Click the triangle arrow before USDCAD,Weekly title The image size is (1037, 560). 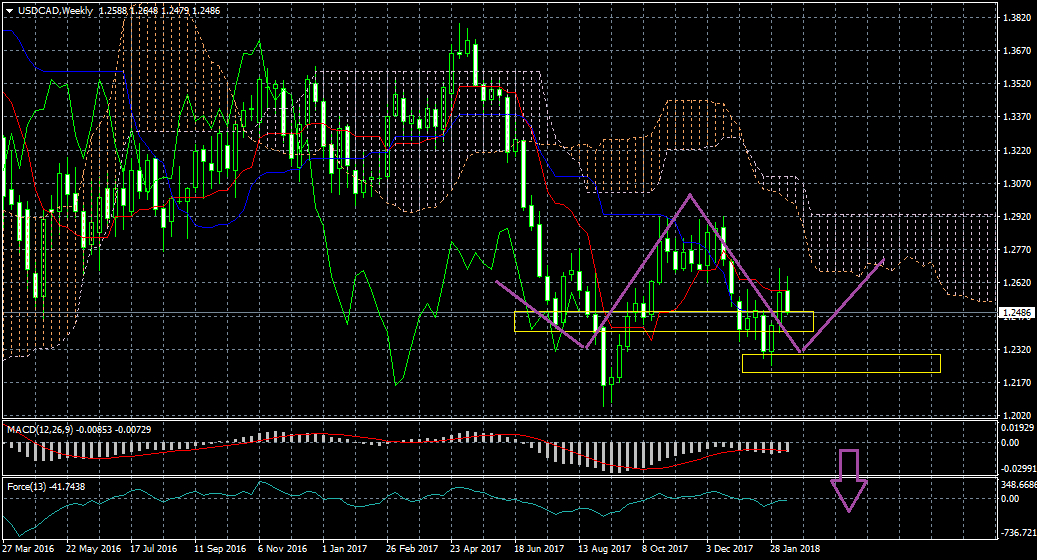pos(9,9)
